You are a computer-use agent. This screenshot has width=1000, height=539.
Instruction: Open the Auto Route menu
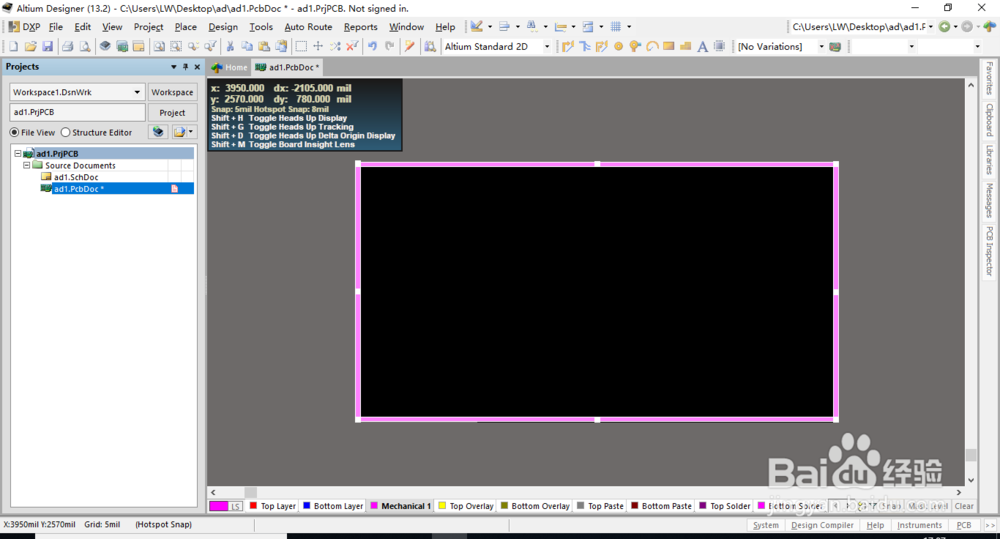click(308, 27)
